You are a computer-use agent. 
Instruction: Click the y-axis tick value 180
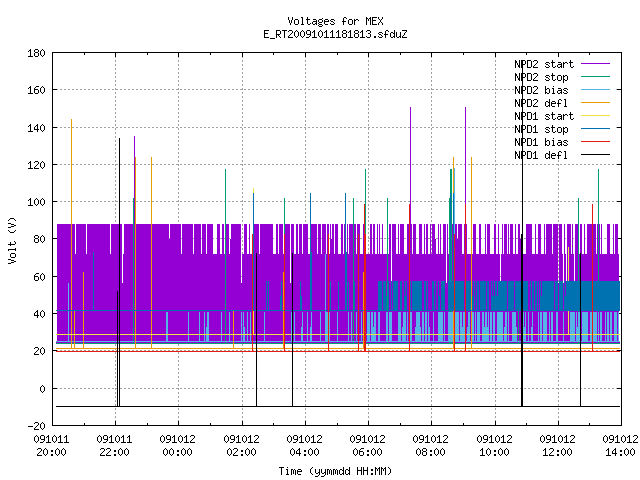click(x=36, y=53)
